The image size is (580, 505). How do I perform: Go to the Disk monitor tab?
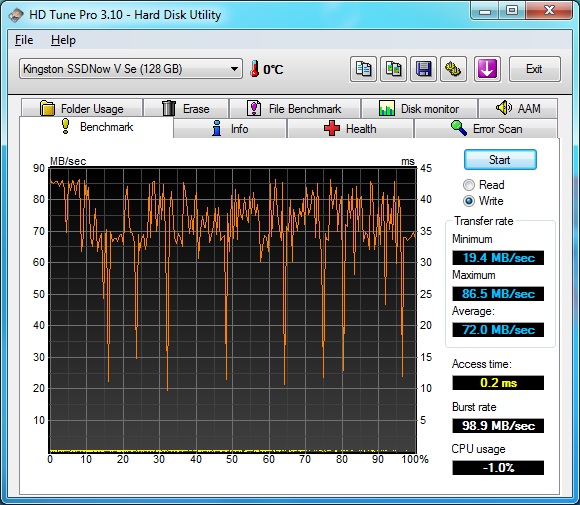click(x=419, y=108)
